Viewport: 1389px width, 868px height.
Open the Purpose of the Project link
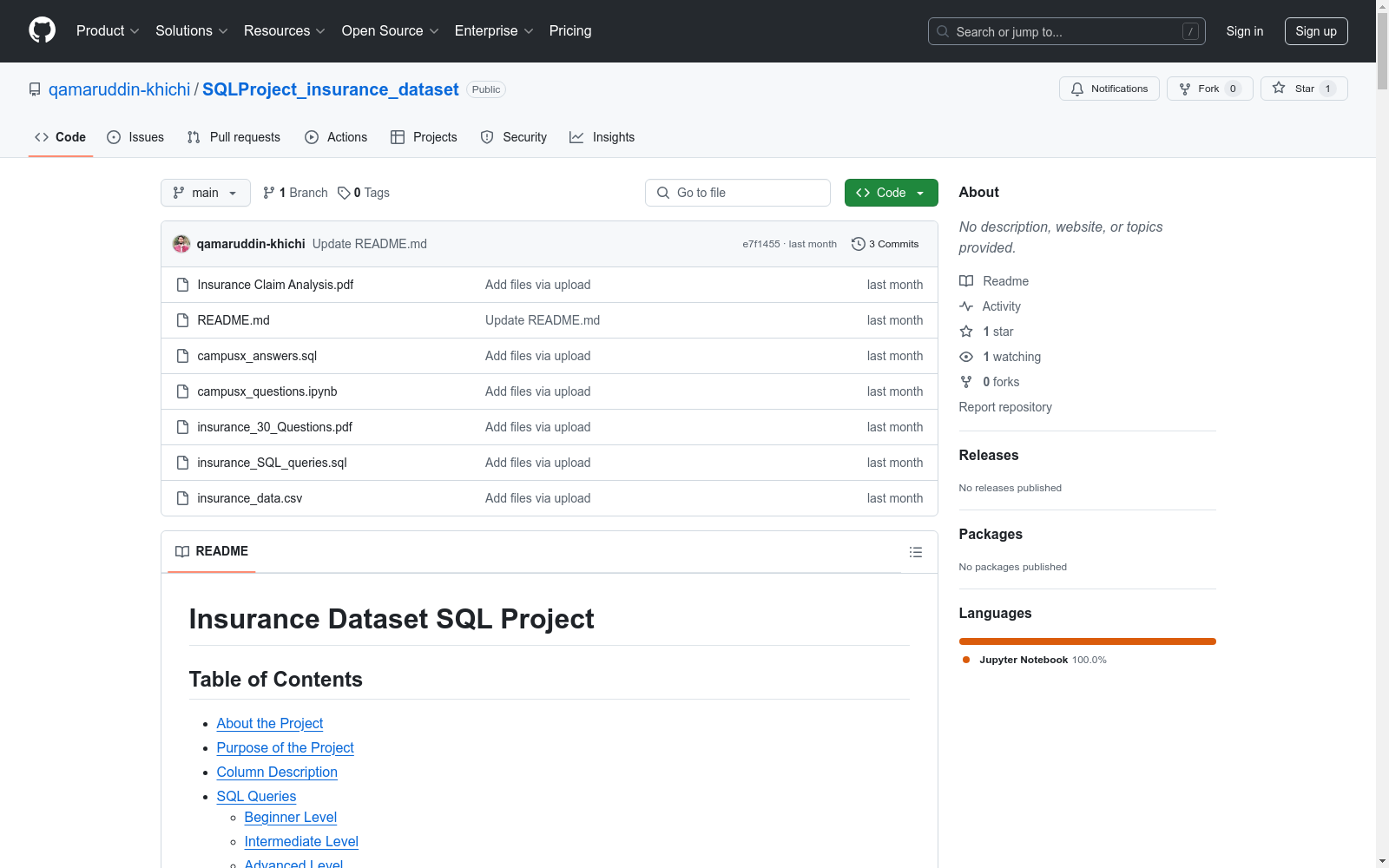286,747
